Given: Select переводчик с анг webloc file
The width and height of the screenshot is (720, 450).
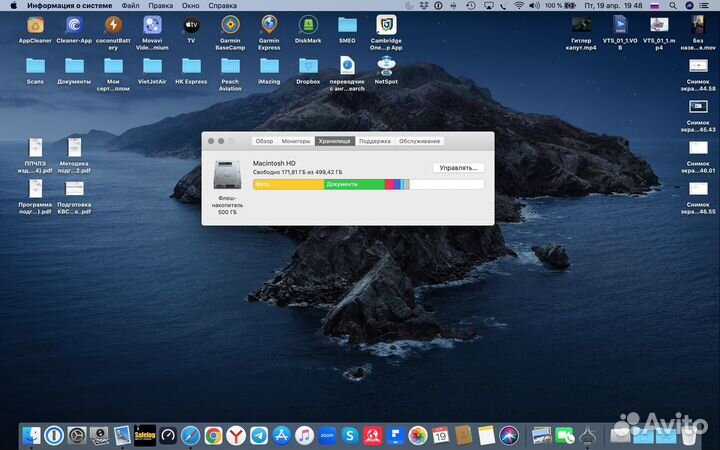Looking at the screenshot, I should coord(347,66).
